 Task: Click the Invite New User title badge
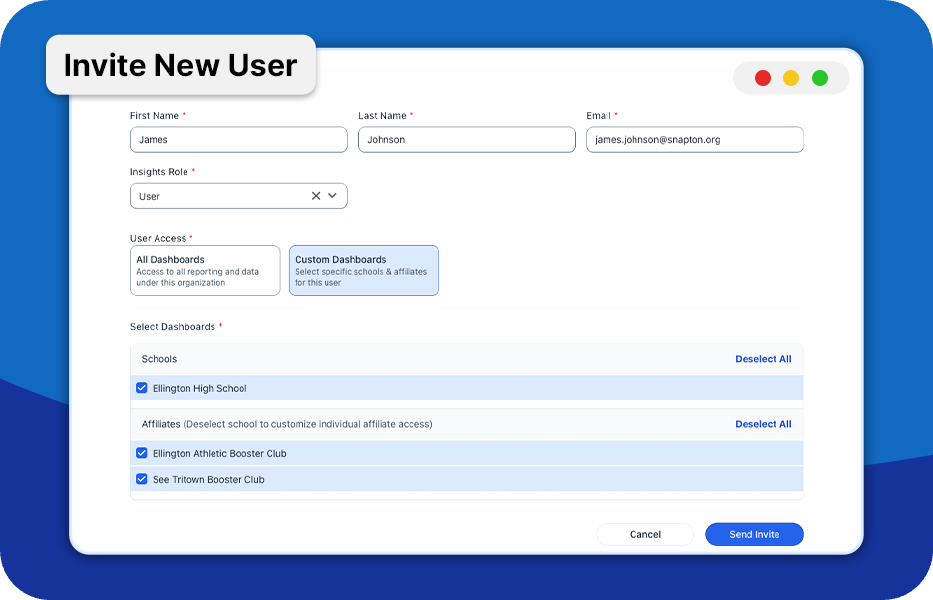pos(181,65)
